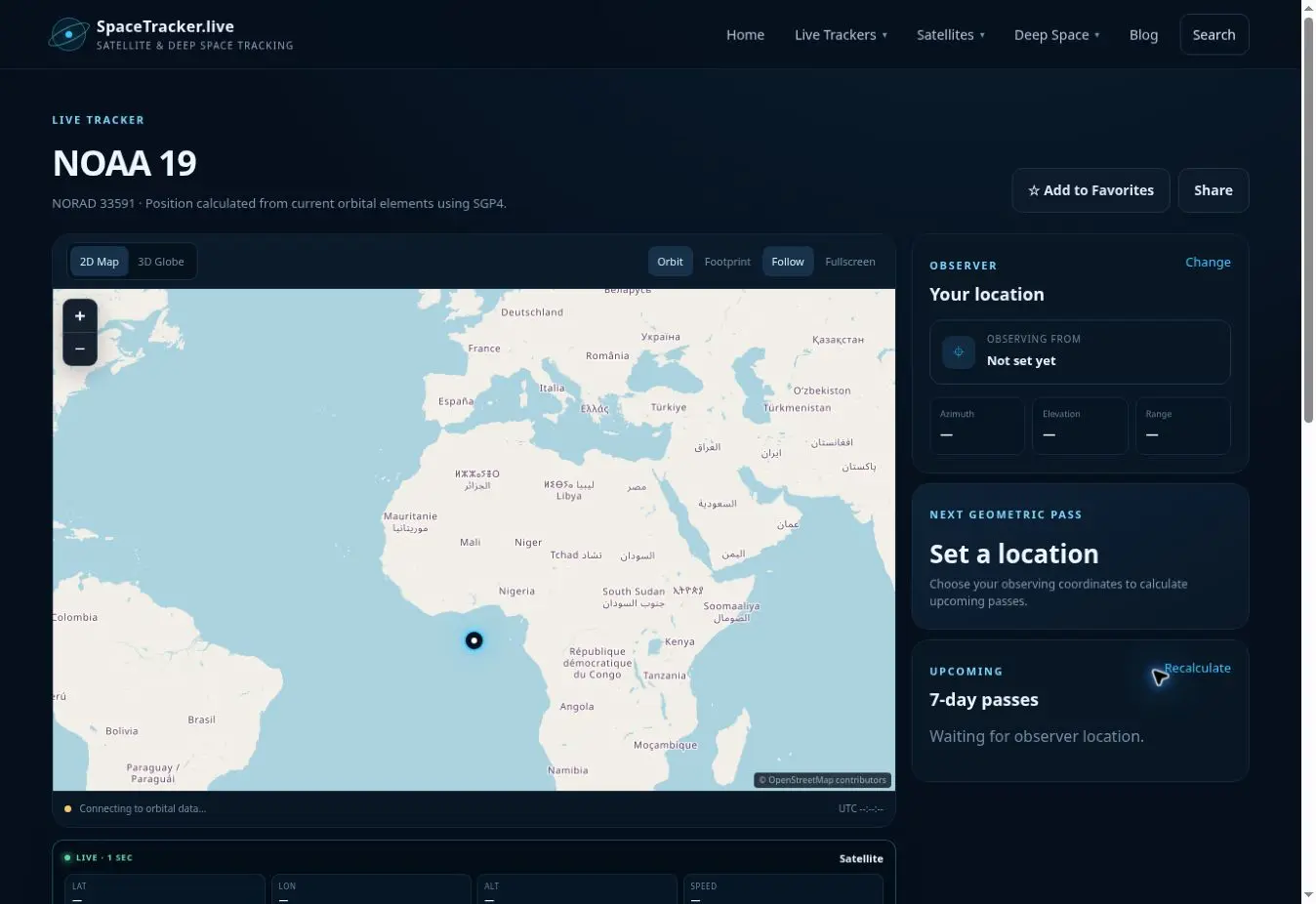Click the 'Not set yet' observing location field

coord(1080,352)
